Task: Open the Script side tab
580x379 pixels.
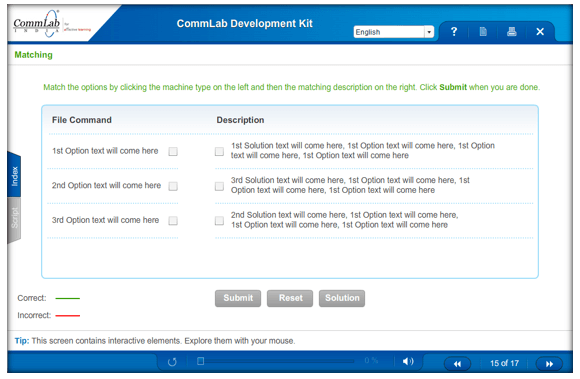Action: (x=14, y=219)
